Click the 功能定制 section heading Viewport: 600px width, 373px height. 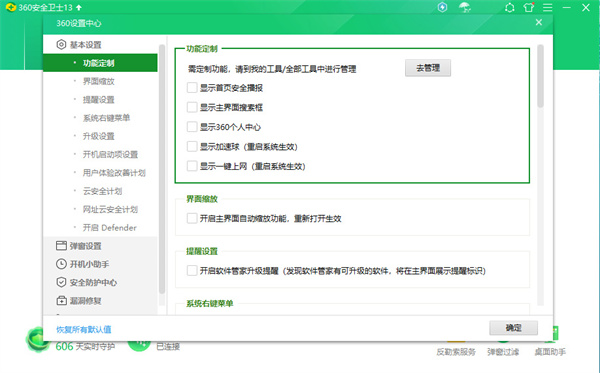(x=202, y=49)
